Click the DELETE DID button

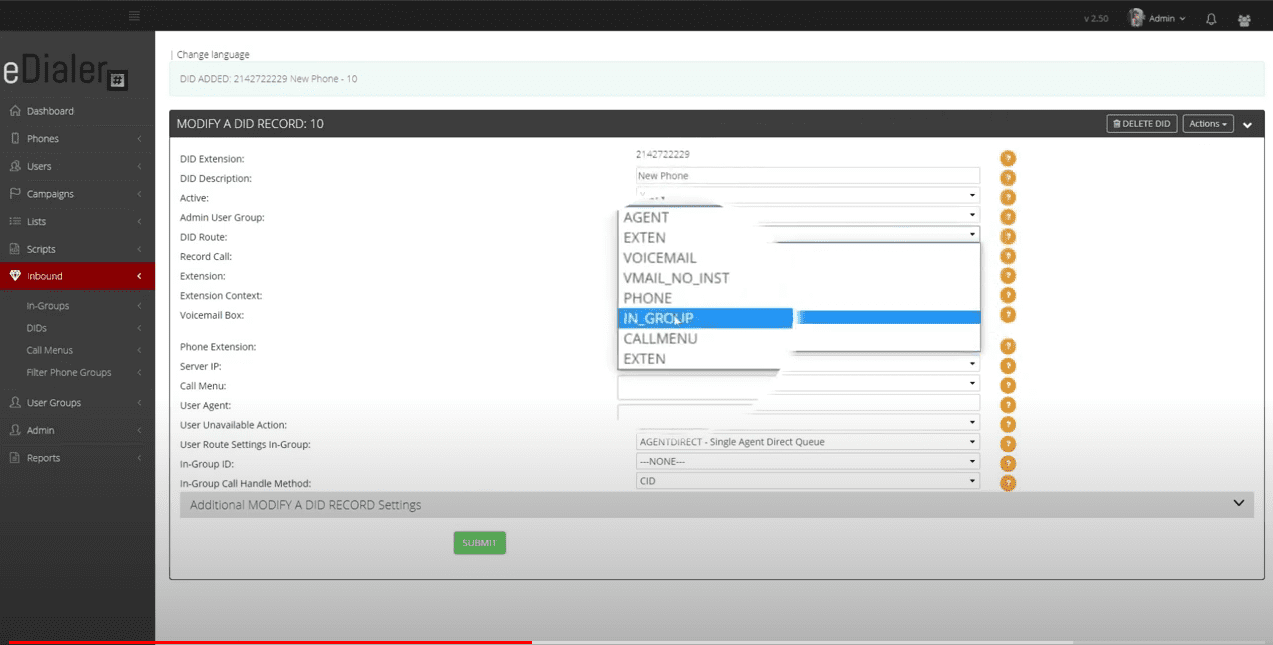[x=1141, y=124]
